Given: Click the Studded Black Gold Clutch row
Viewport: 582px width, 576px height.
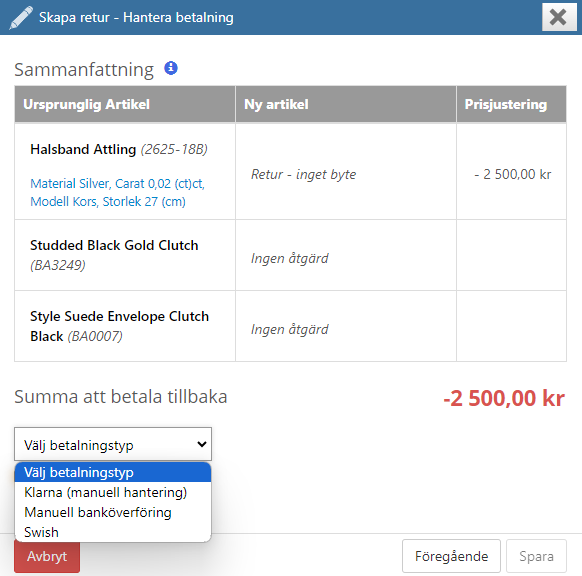Looking at the screenshot, I should [290, 255].
